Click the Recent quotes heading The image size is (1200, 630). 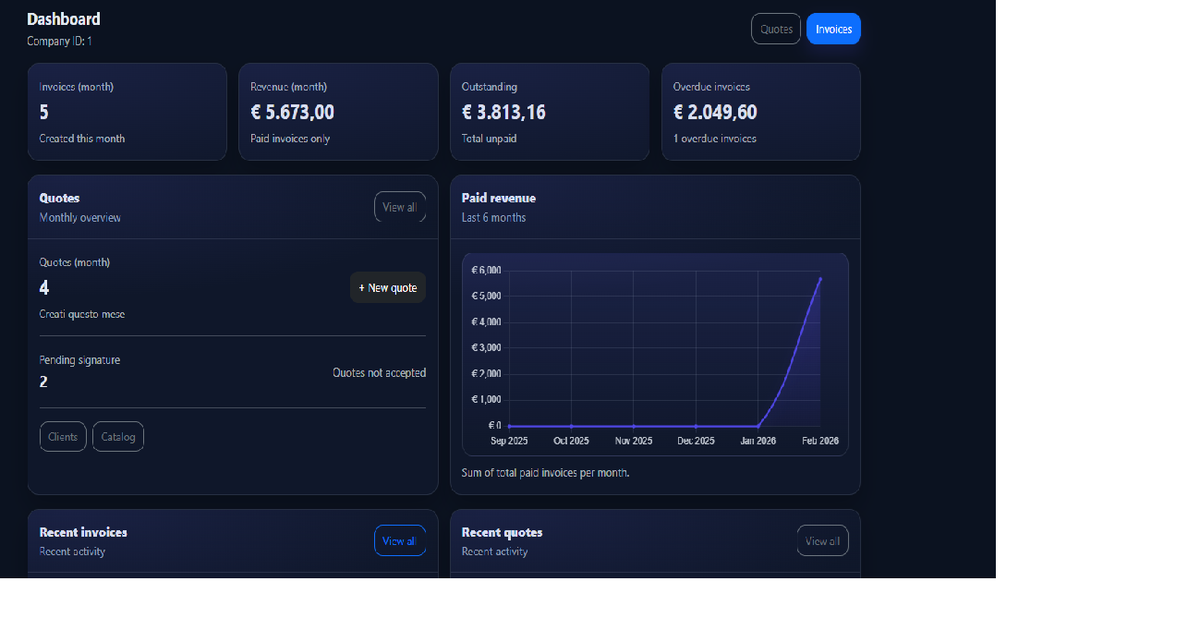(x=502, y=532)
